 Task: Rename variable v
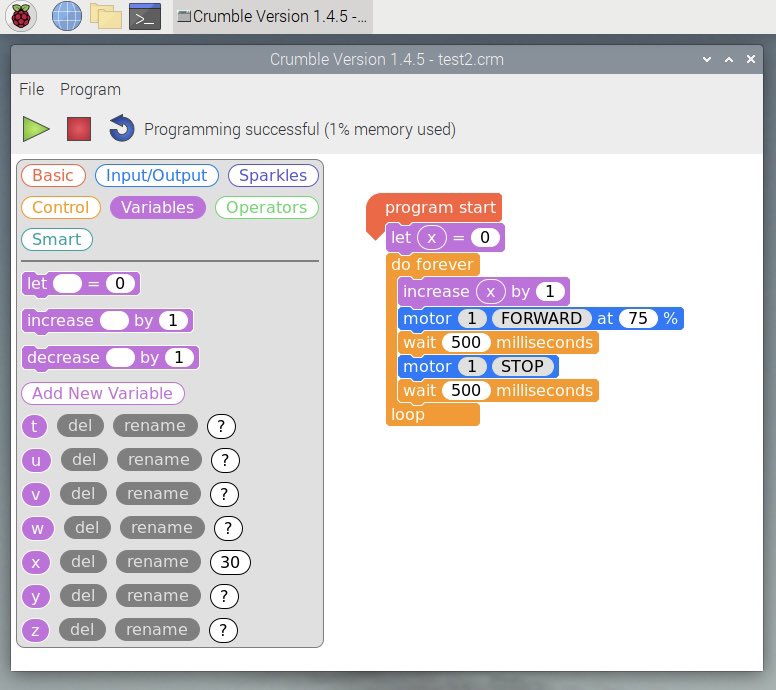coord(158,493)
